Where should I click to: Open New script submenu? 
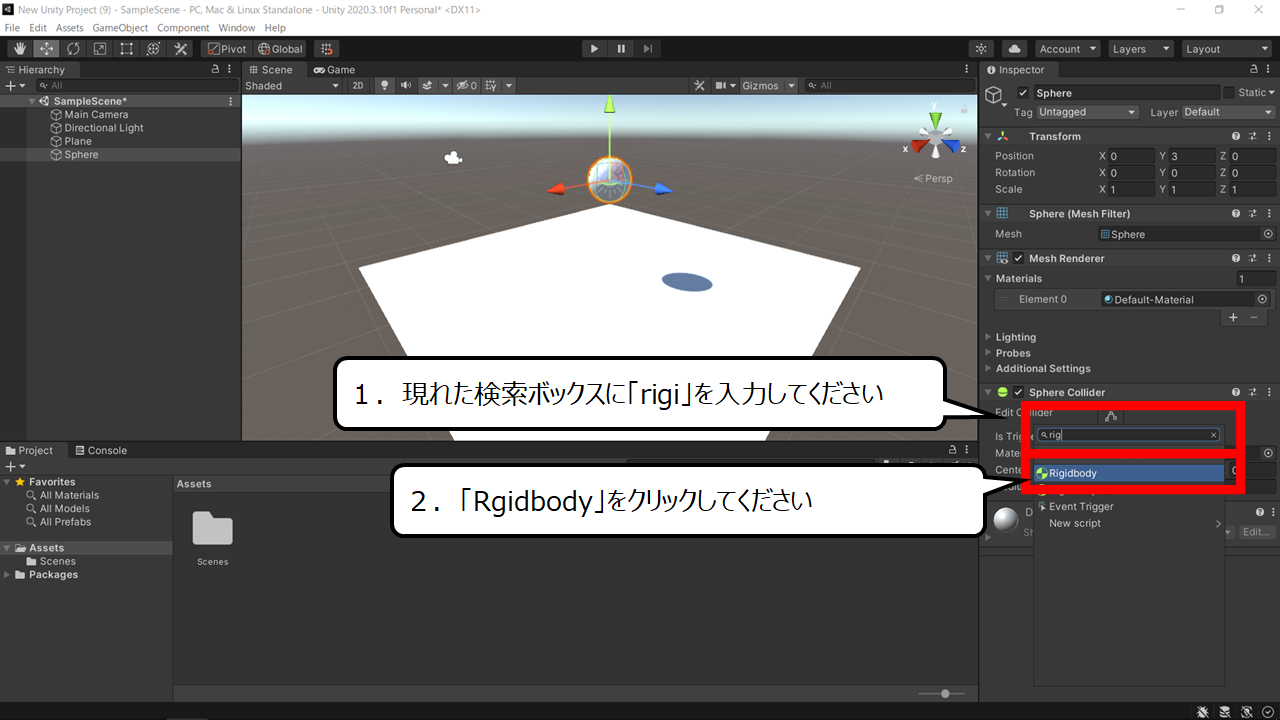point(1129,523)
